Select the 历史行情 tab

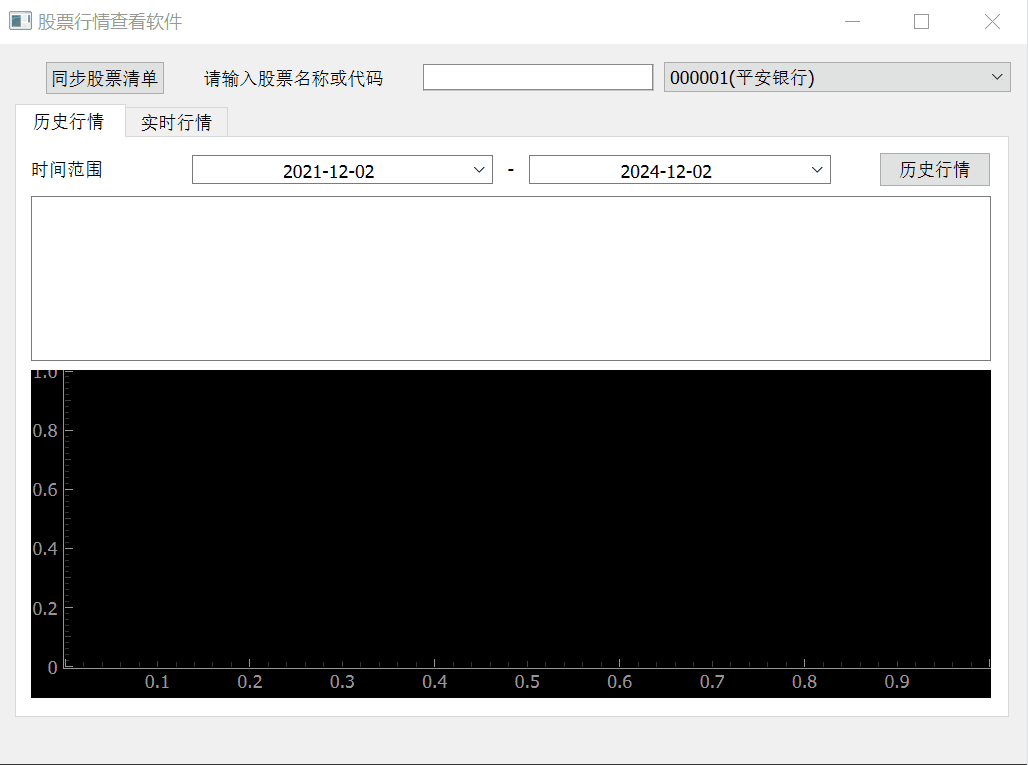click(69, 121)
